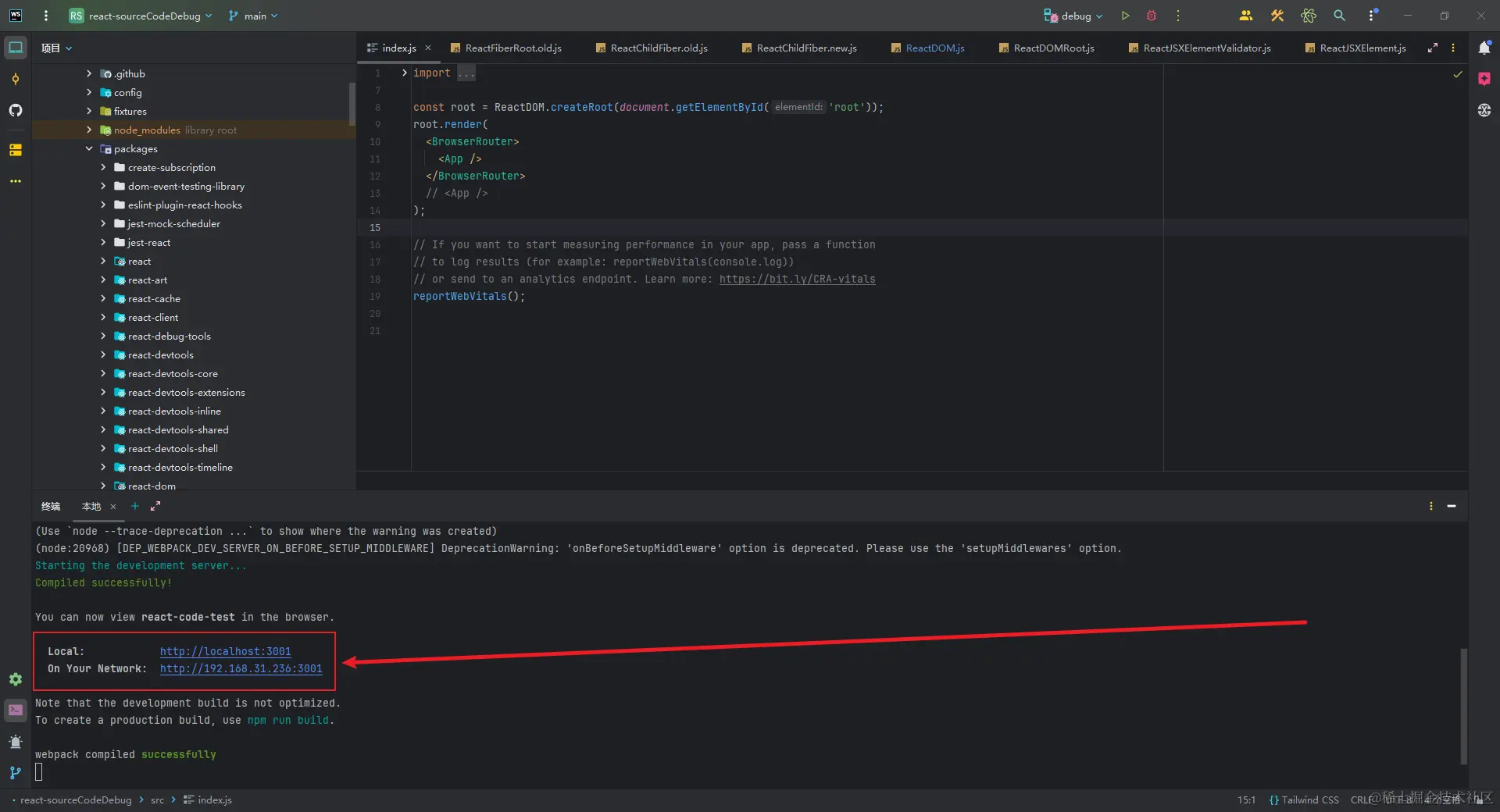Click the Tailwind CSS status widget
Image resolution: width=1500 pixels, height=812 pixels.
pyautogui.click(x=1303, y=800)
